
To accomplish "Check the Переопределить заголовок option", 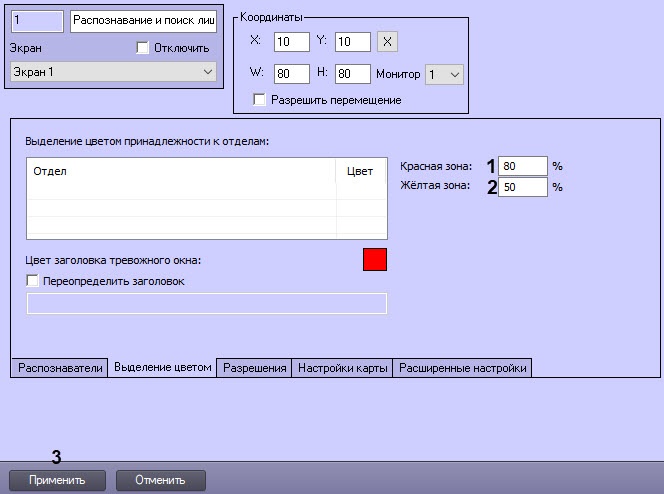I will 33,281.
